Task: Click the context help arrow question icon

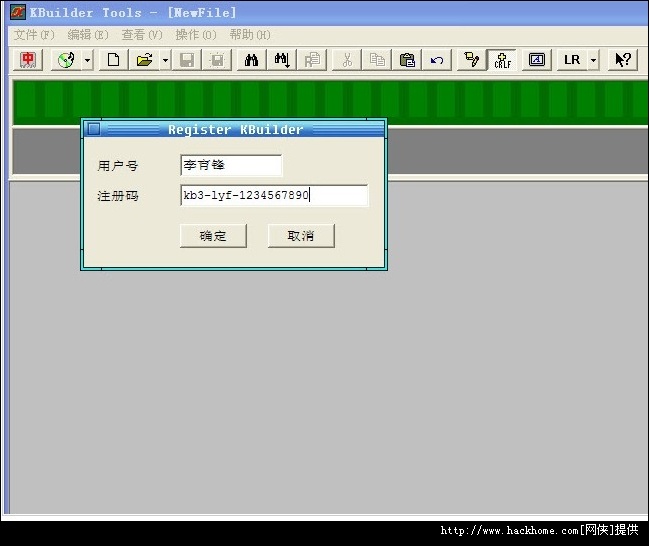Action: pyautogui.click(x=623, y=60)
